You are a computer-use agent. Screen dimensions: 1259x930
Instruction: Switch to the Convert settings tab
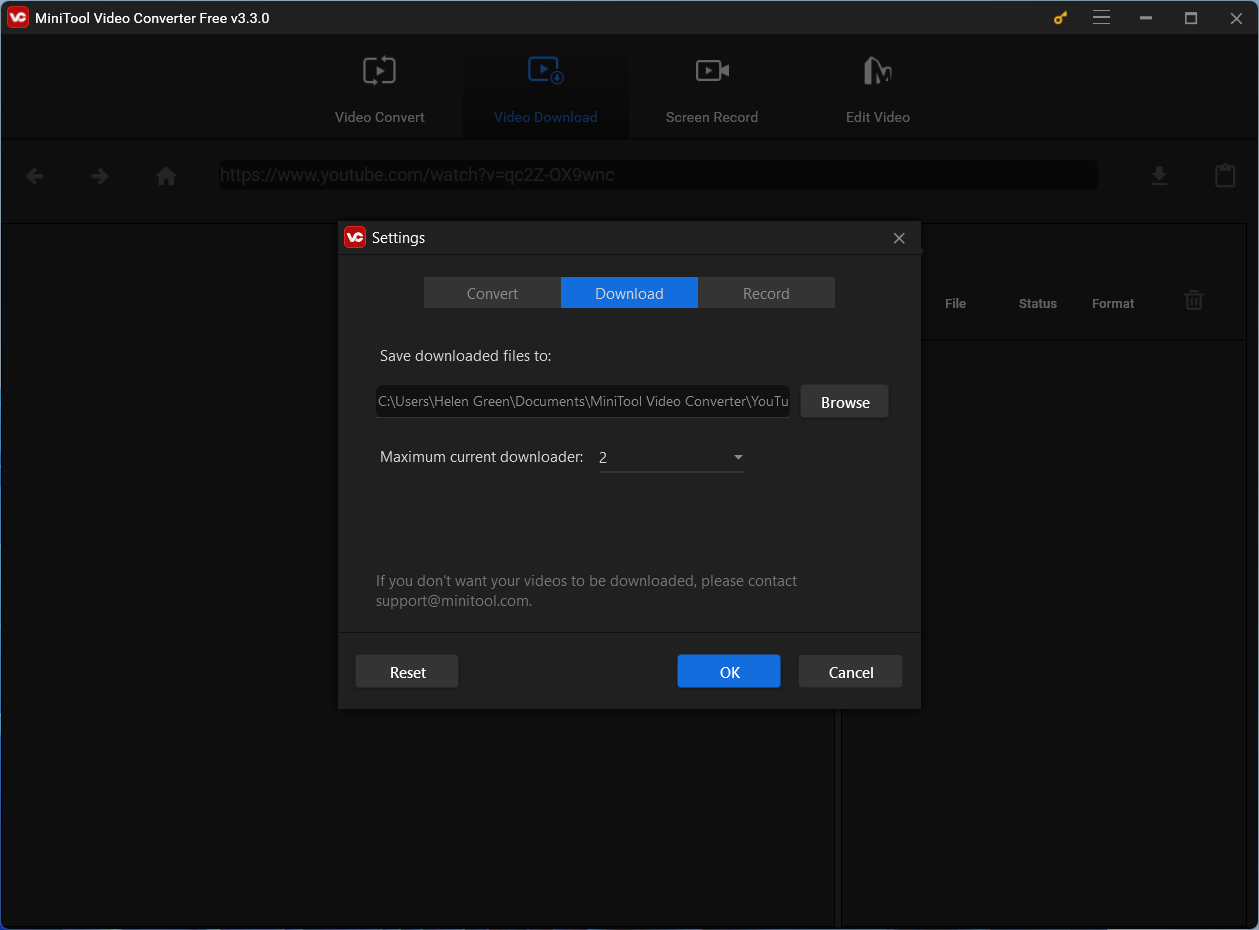491,293
